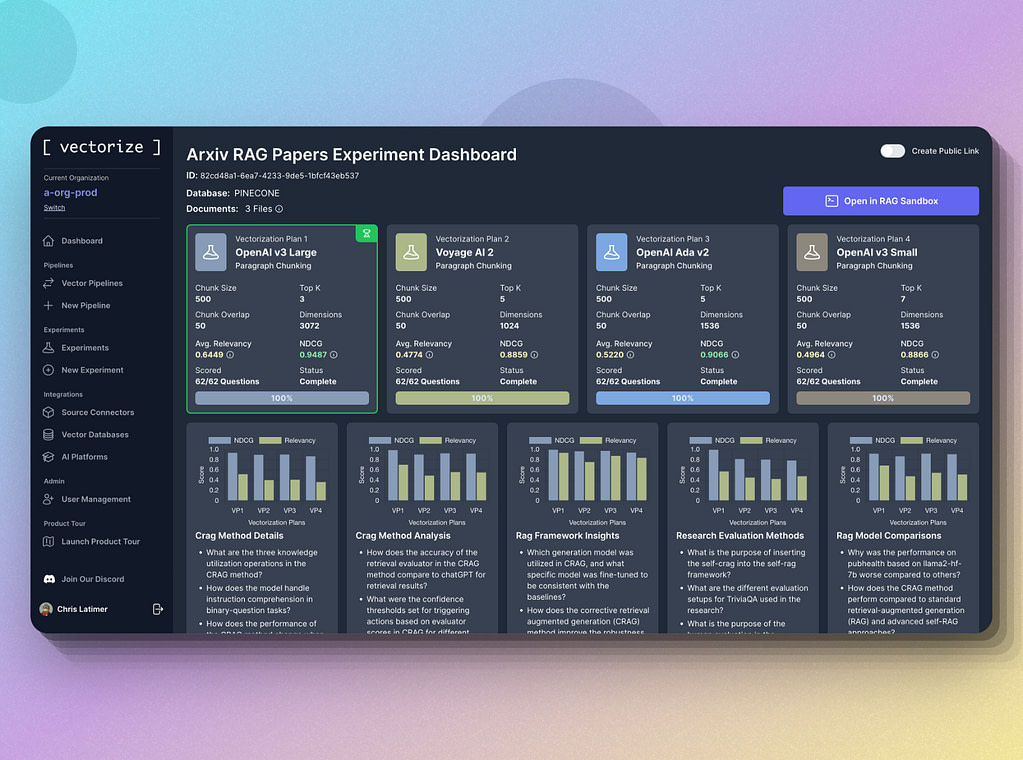Select the OpenAI Ada v2 vectorization plan card
The height and width of the screenshot is (760, 1023).
point(682,319)
